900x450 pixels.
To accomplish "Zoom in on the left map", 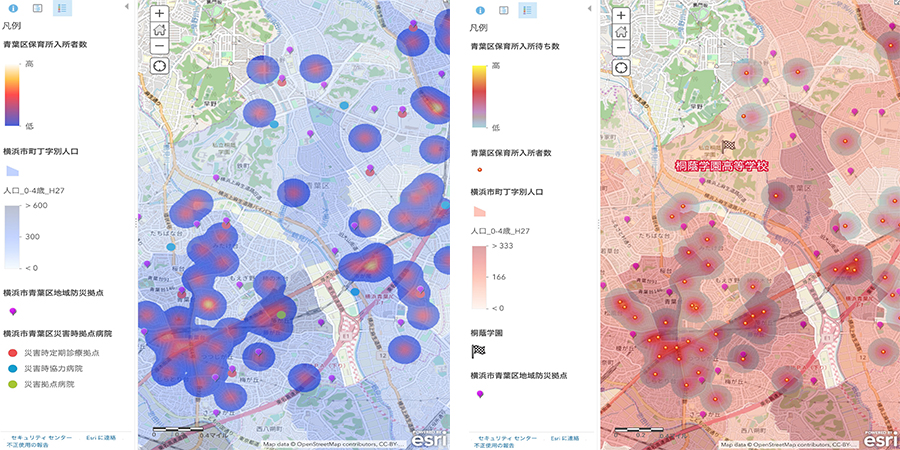I will point(159,14).
